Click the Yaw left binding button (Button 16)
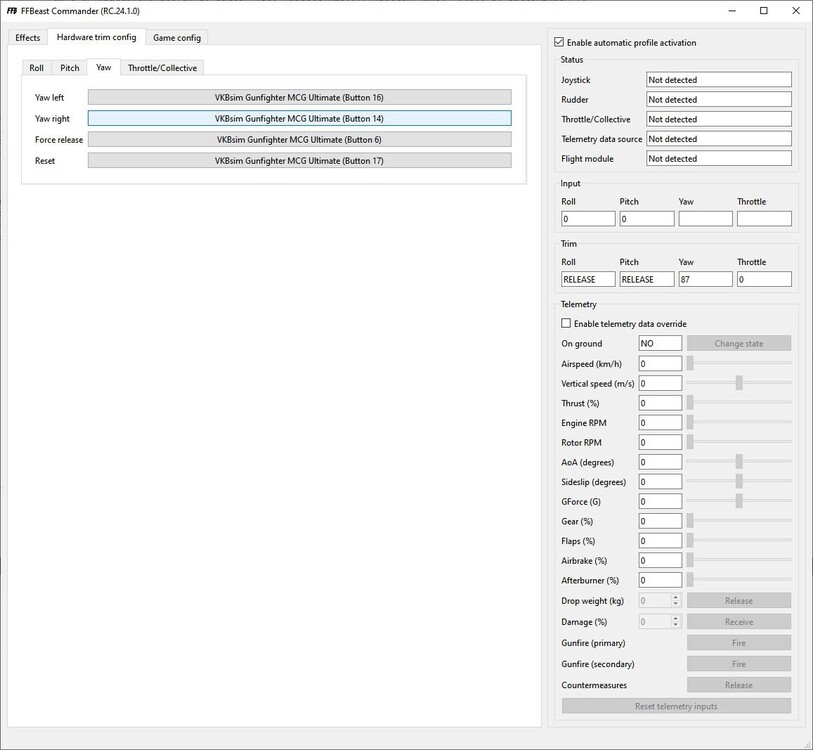813x750 pixels. [299, 98]
